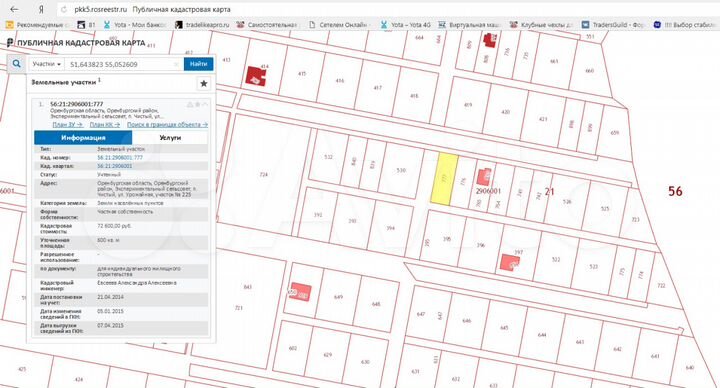Open the "TradersGuild" bookmark

pyautogui.click(x=613, y=25)
